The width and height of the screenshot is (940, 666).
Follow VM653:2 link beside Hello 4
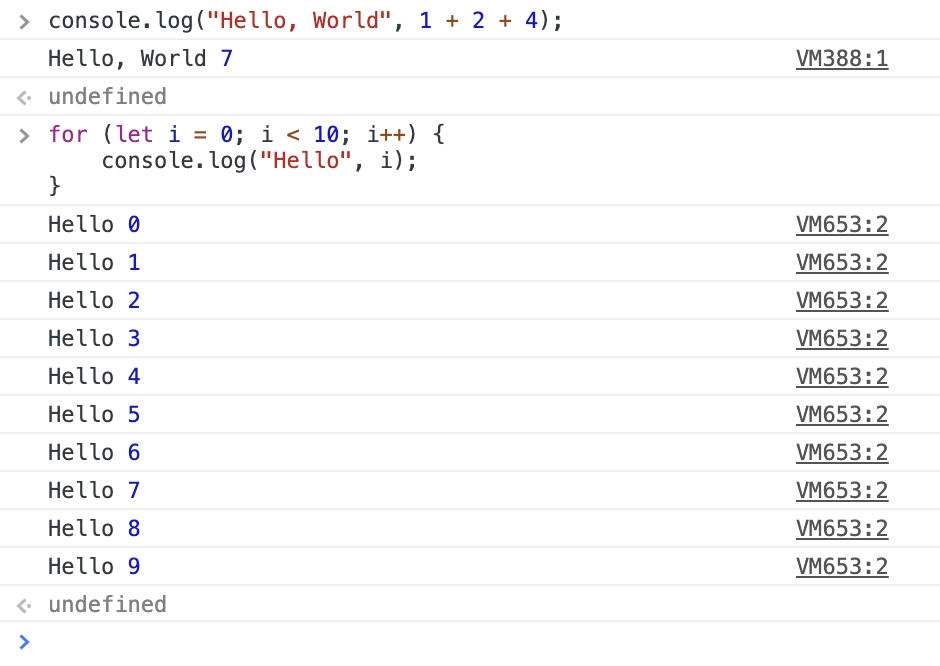coord(841,377)
